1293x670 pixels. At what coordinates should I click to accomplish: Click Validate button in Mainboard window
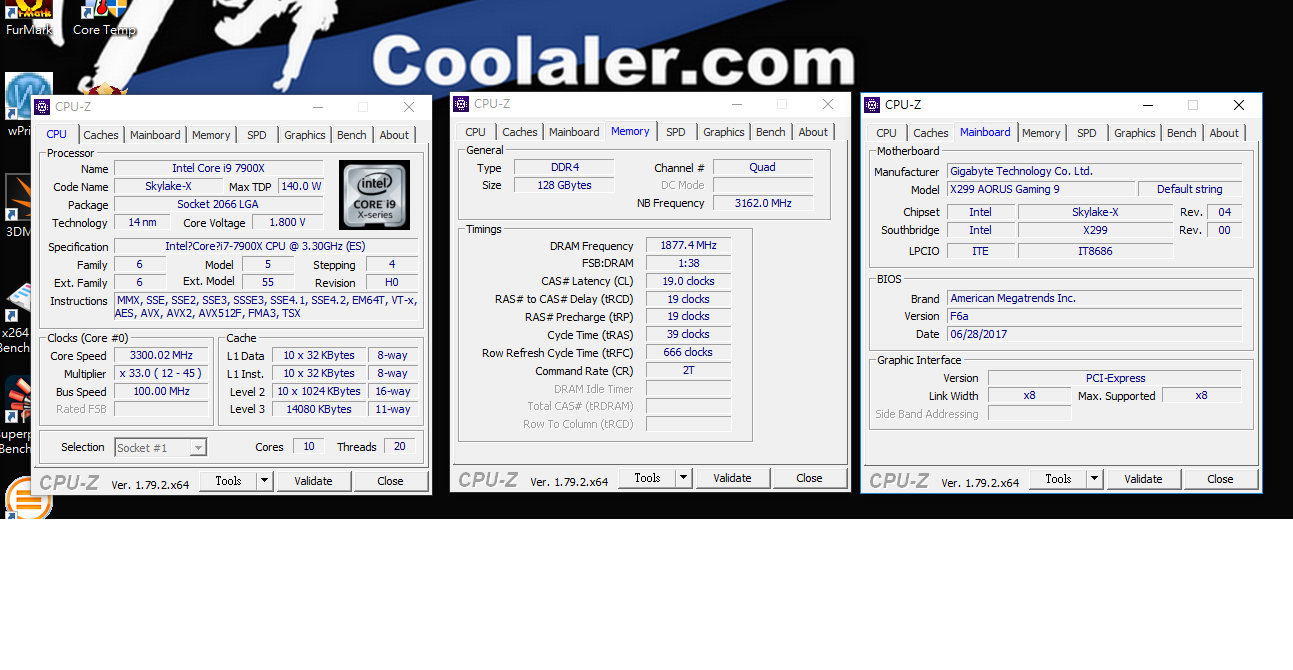click(1143, 479)
